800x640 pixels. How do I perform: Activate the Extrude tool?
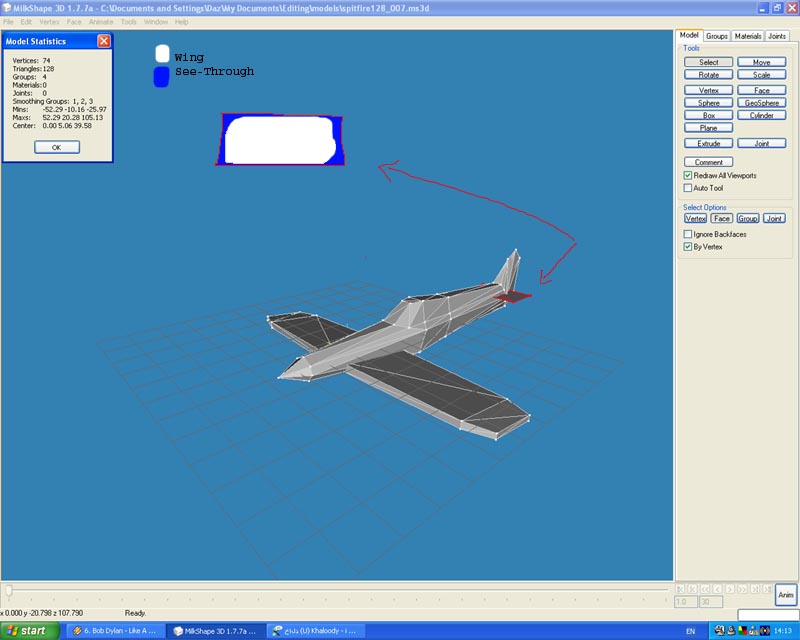708,144
